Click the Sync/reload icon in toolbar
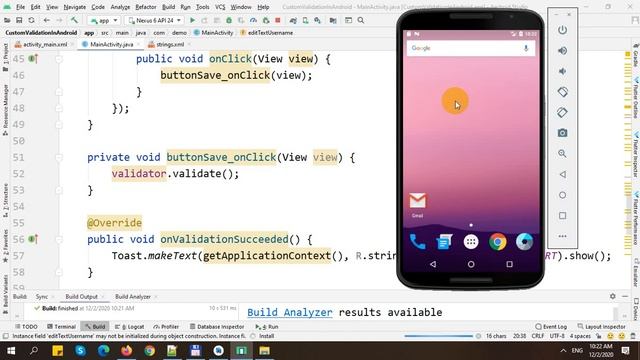The height and width of the screenshot is (360, 640). pos(31,20)
